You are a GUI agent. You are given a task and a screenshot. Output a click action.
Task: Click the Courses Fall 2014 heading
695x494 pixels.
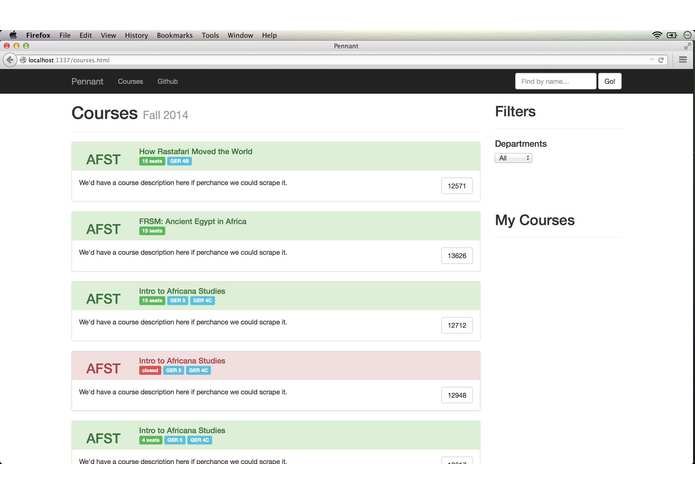coord(130,113)
